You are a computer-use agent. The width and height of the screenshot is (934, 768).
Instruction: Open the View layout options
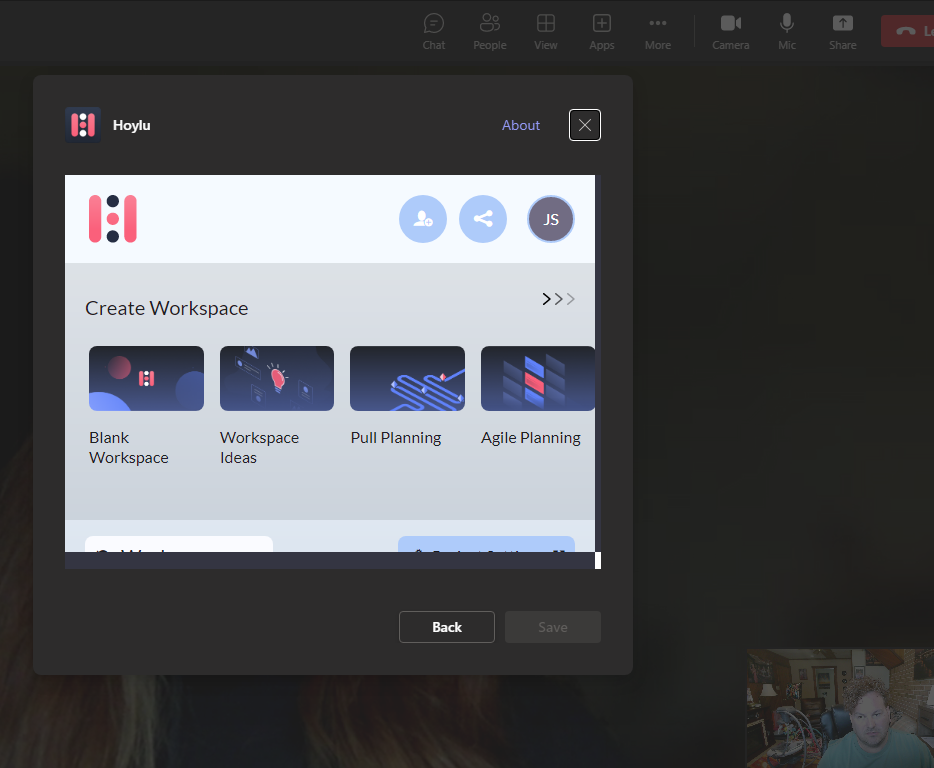[546, 32]
